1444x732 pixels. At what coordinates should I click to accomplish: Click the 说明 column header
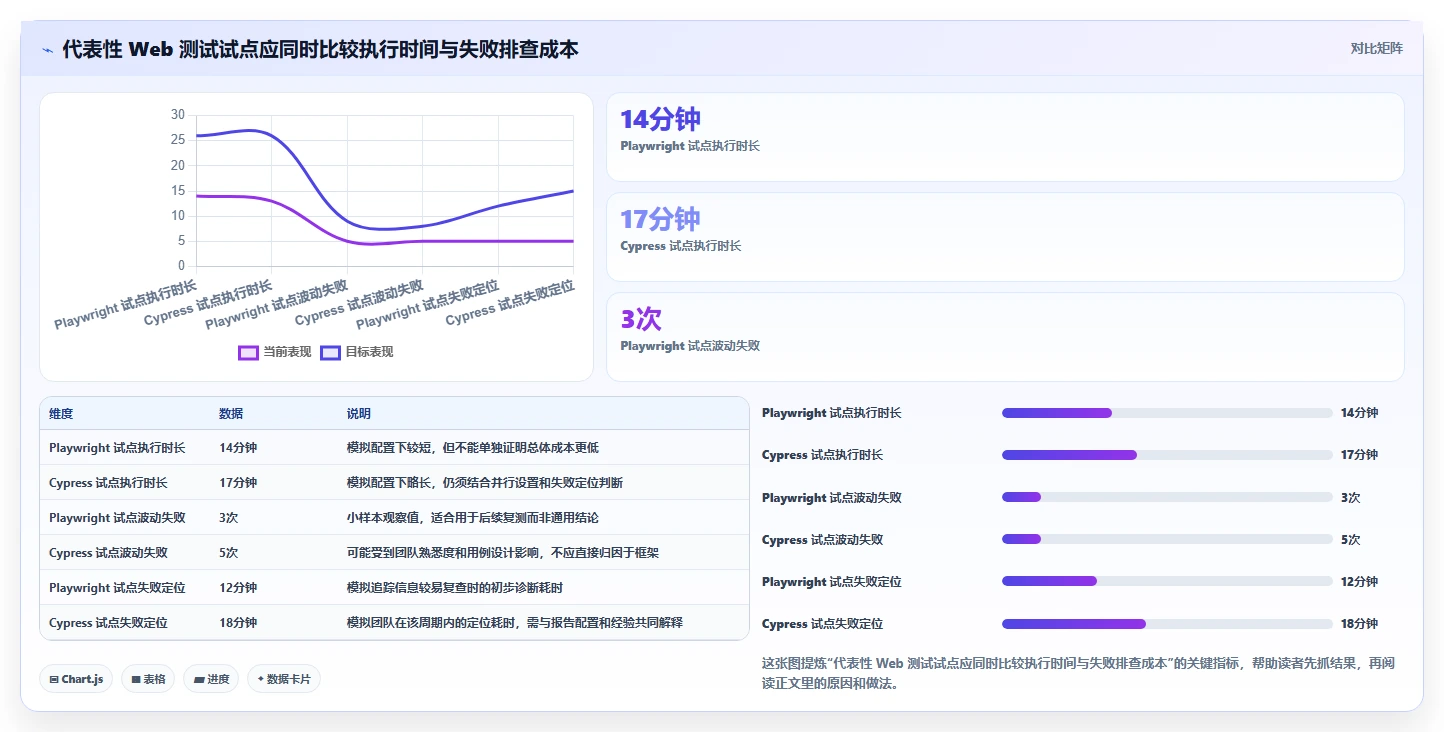tap(359, 414)
